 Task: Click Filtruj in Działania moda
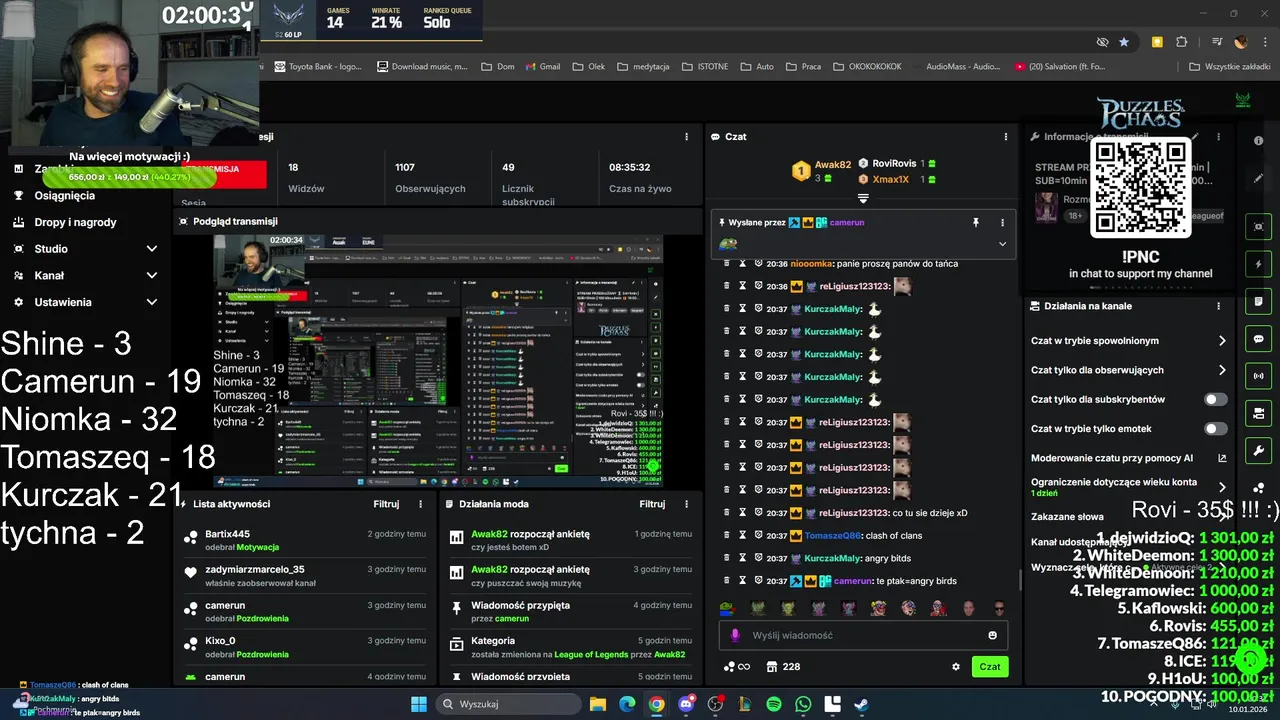coord(652,504)
